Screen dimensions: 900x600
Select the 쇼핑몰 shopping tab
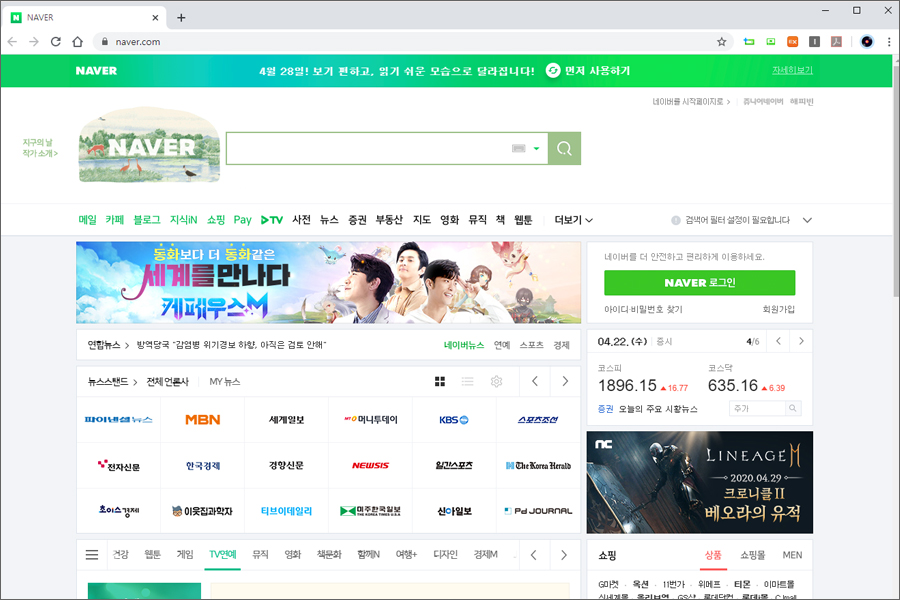point(752,555)
